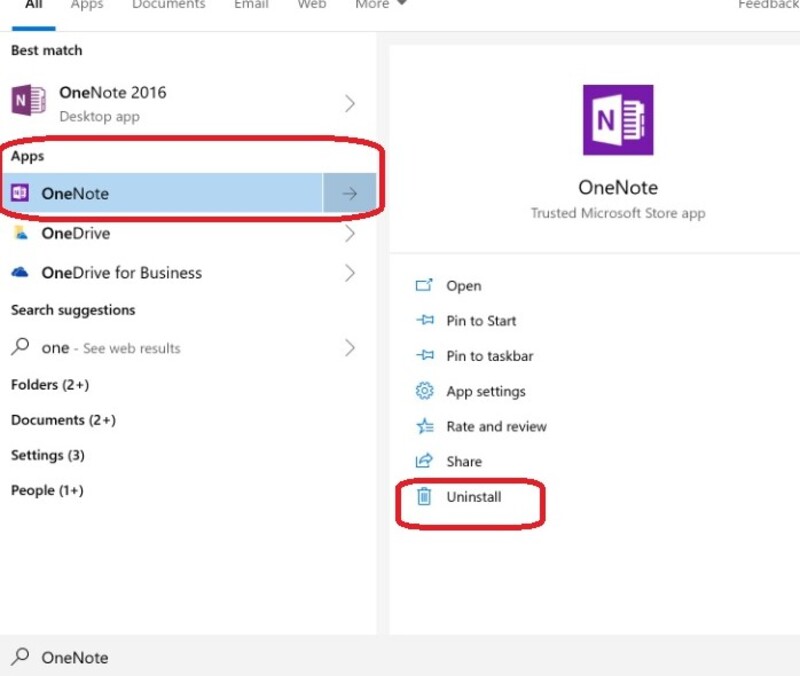Switch to the Documents search tab
800x676 pixels.
[x=168, y=5]
